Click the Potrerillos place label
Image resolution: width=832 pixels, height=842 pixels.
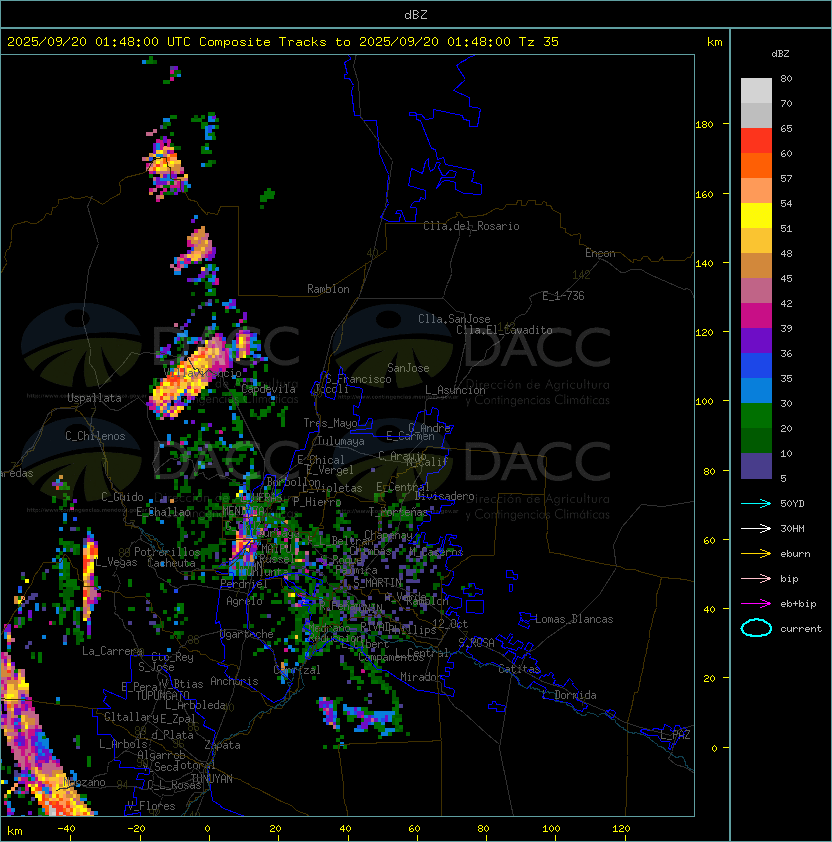(x=167, y=552)
